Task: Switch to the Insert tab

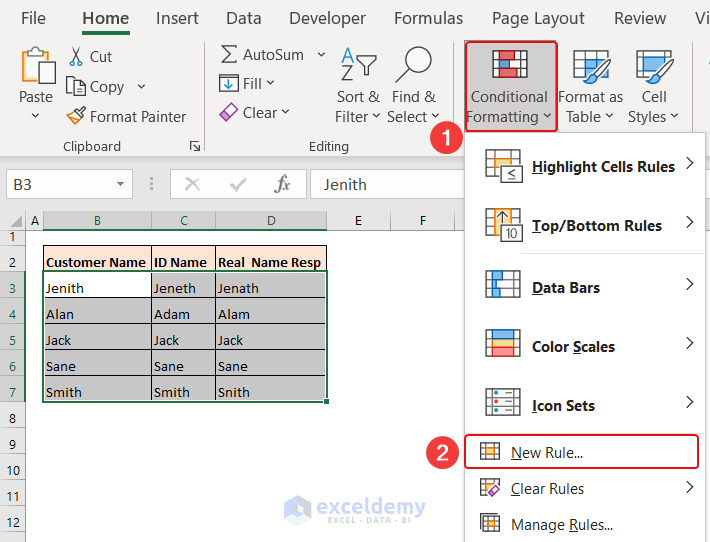Action: click(177, 18)
